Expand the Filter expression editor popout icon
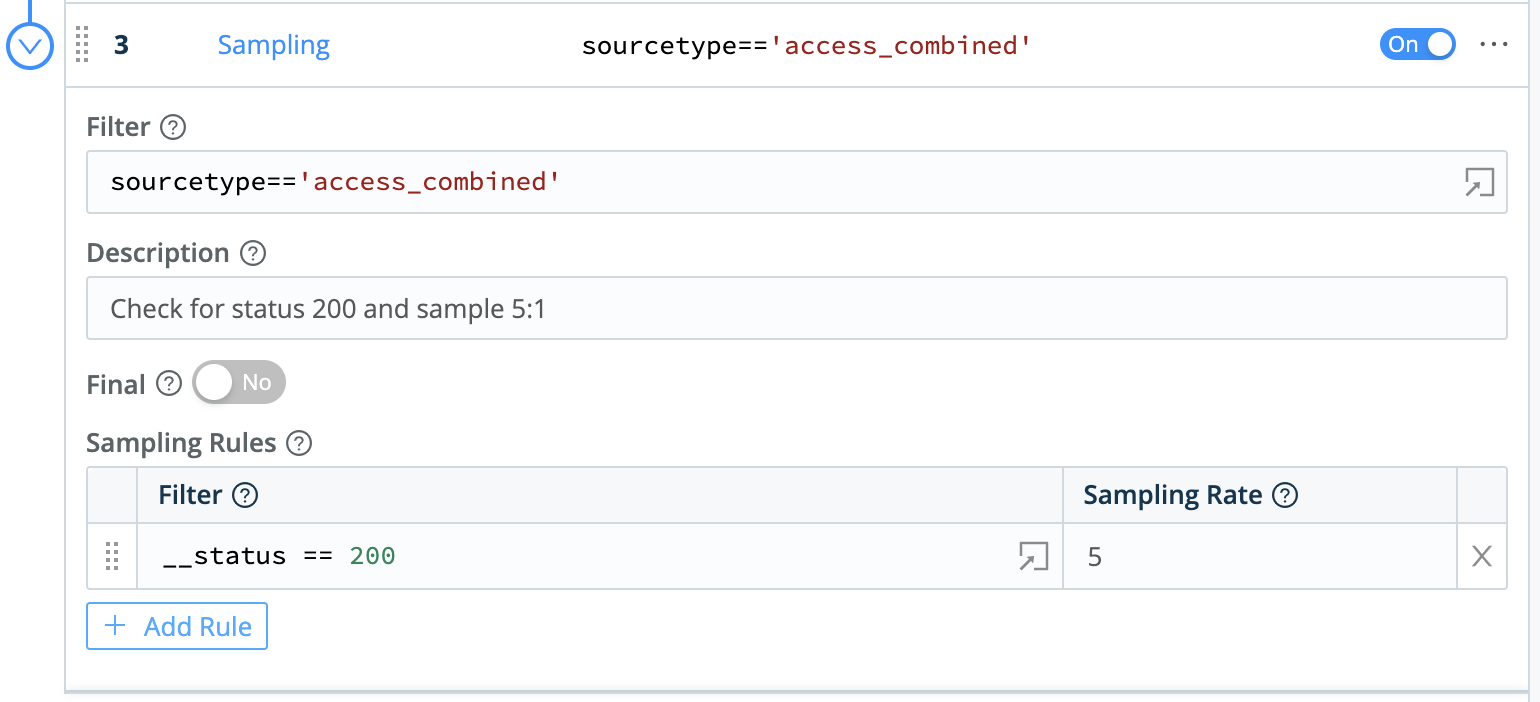 (1480, 182)
